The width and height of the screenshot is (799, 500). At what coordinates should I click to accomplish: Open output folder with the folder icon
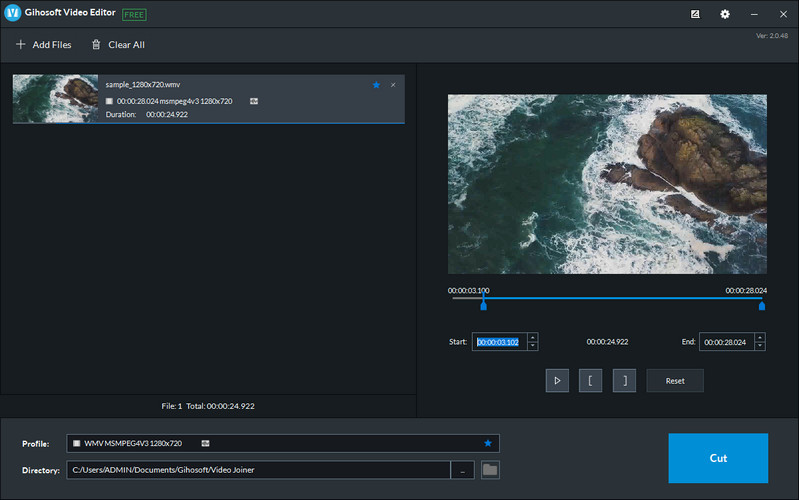click(x=490, y=470)
